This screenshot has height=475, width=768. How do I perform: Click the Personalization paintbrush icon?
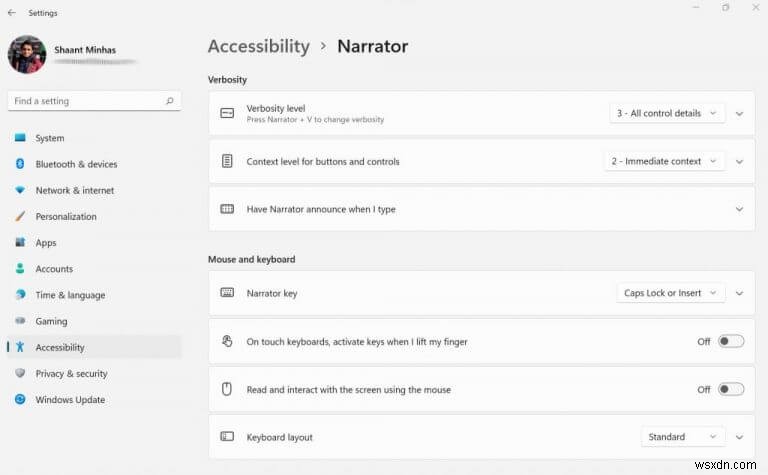(x=20, y=216)
